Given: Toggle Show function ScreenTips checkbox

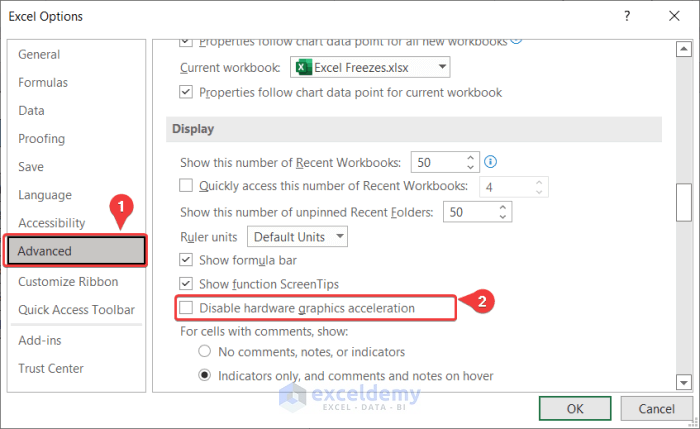Looking at the screenshot, I should click(186, 283).
